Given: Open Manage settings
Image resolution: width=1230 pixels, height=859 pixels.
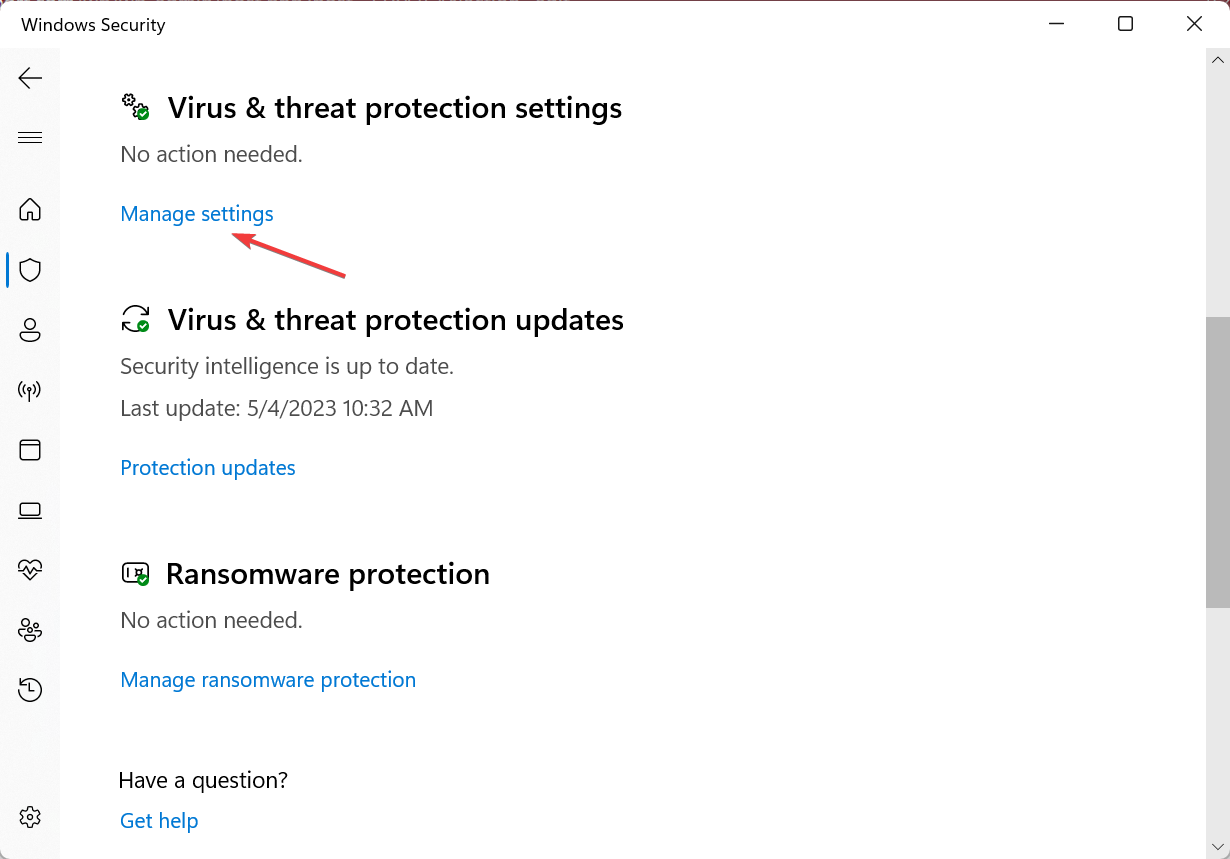Looking at the screenshot, I should [196, 213].
